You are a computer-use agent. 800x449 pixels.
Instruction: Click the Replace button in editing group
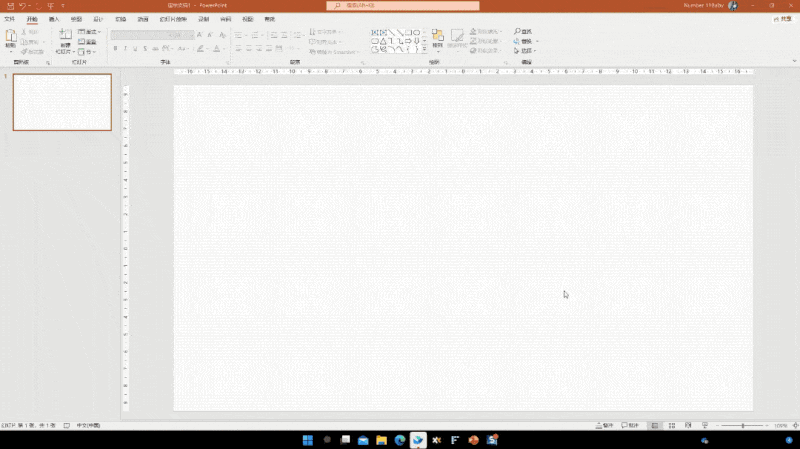(527, 41)
